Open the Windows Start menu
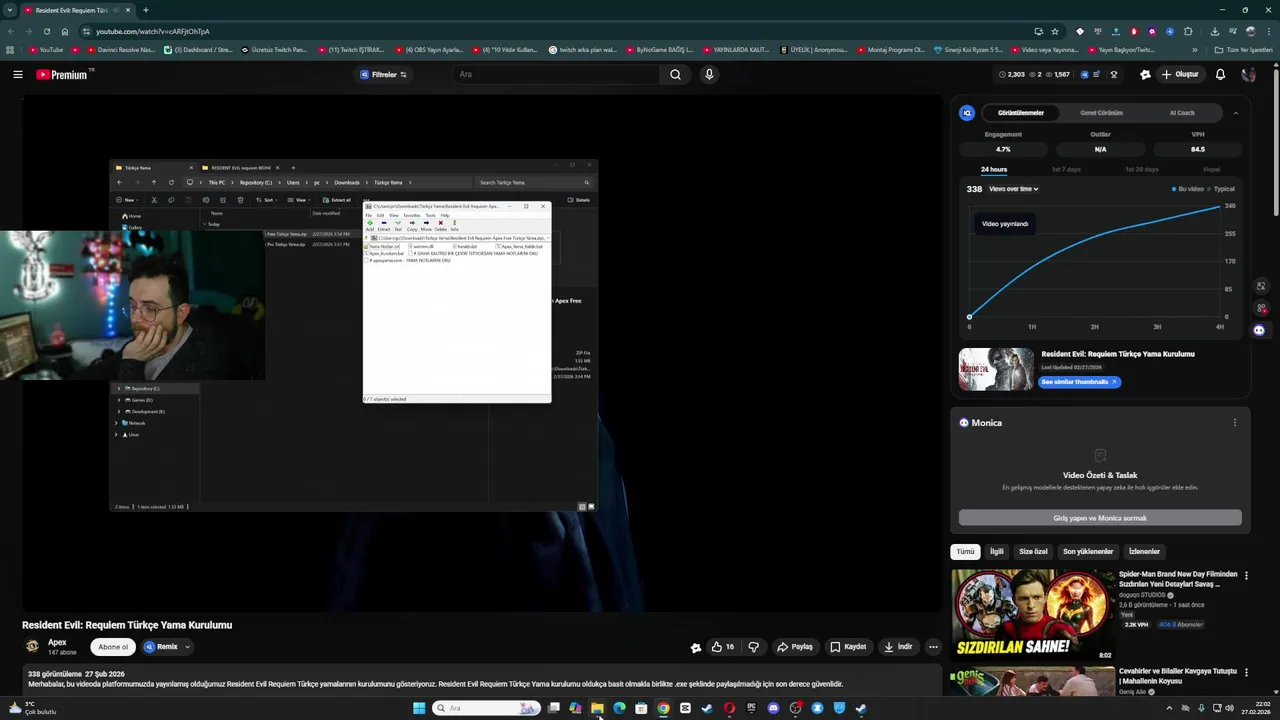The image size is (1280, 720). 419,708
